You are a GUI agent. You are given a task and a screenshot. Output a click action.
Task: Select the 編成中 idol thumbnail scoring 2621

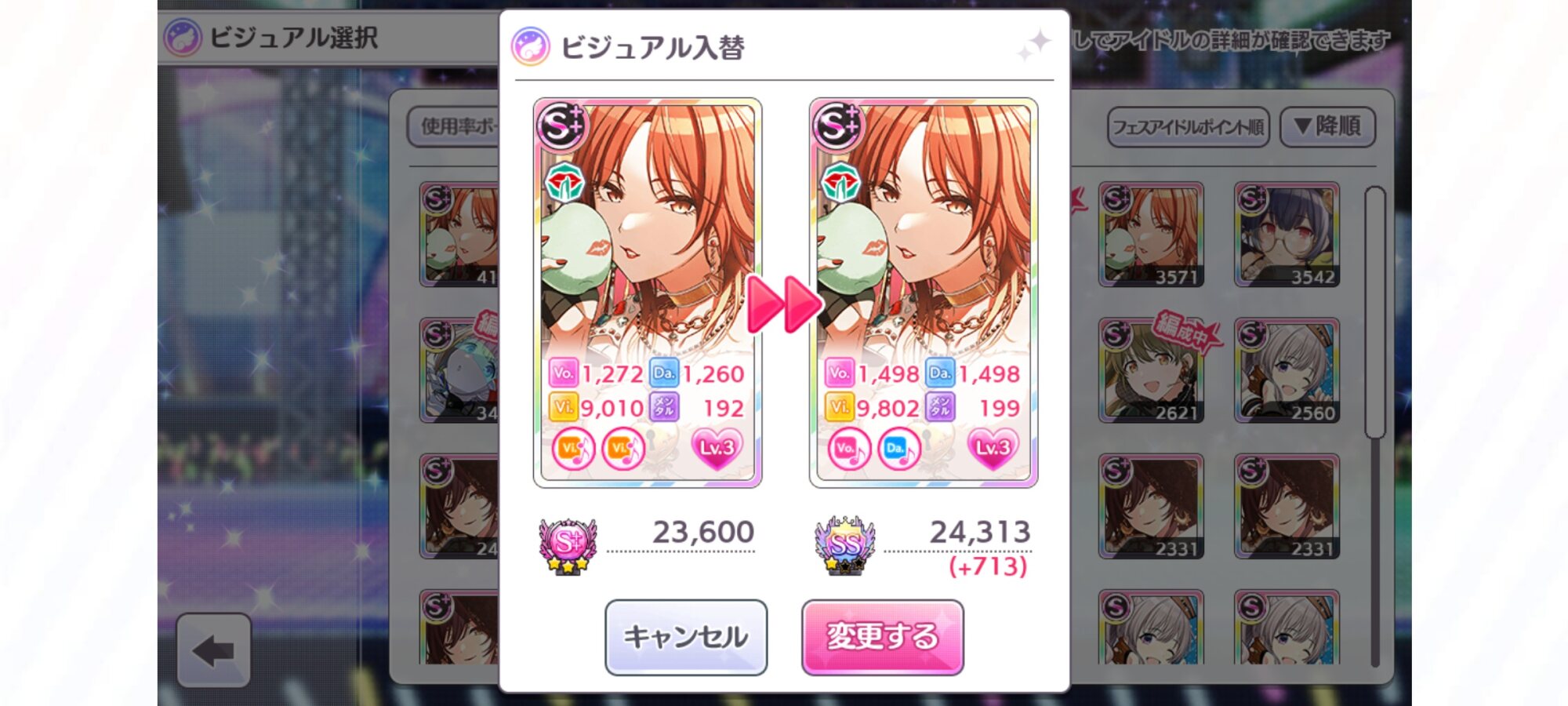[1151, 370]
